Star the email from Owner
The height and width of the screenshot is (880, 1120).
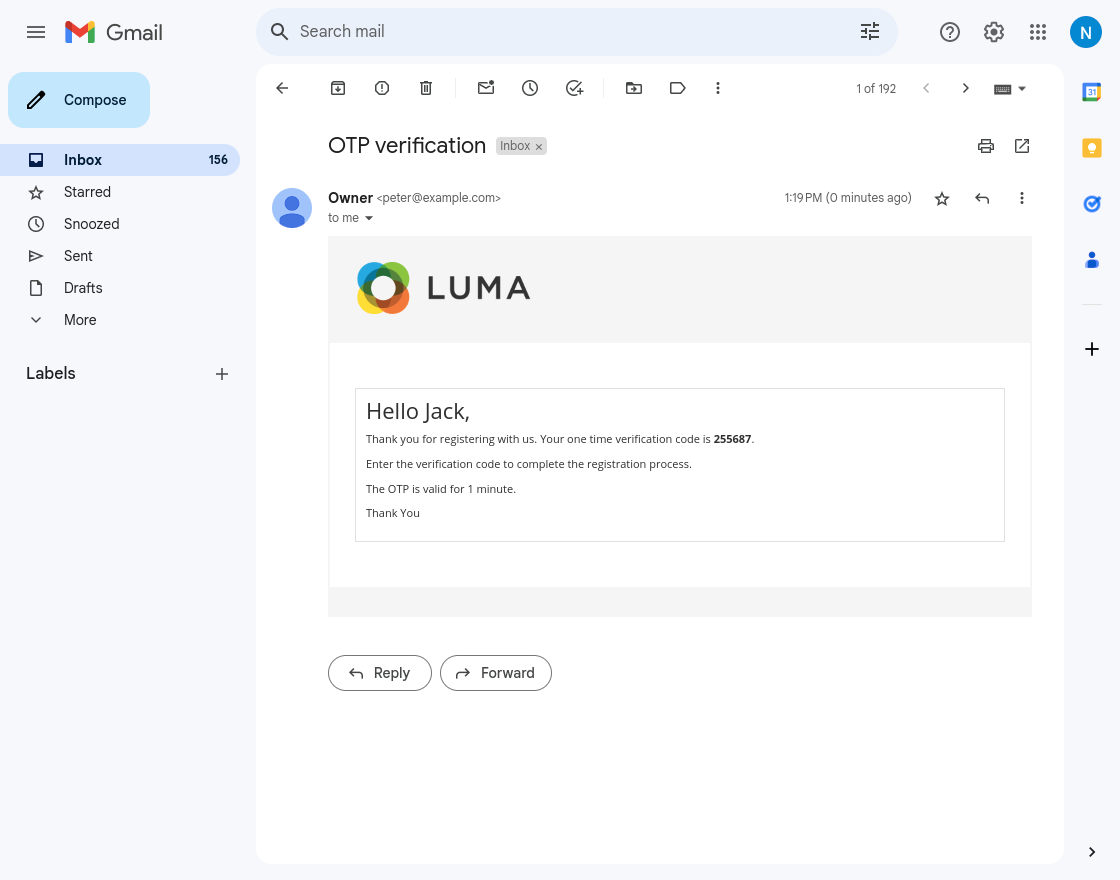click(x=942, y=198)
